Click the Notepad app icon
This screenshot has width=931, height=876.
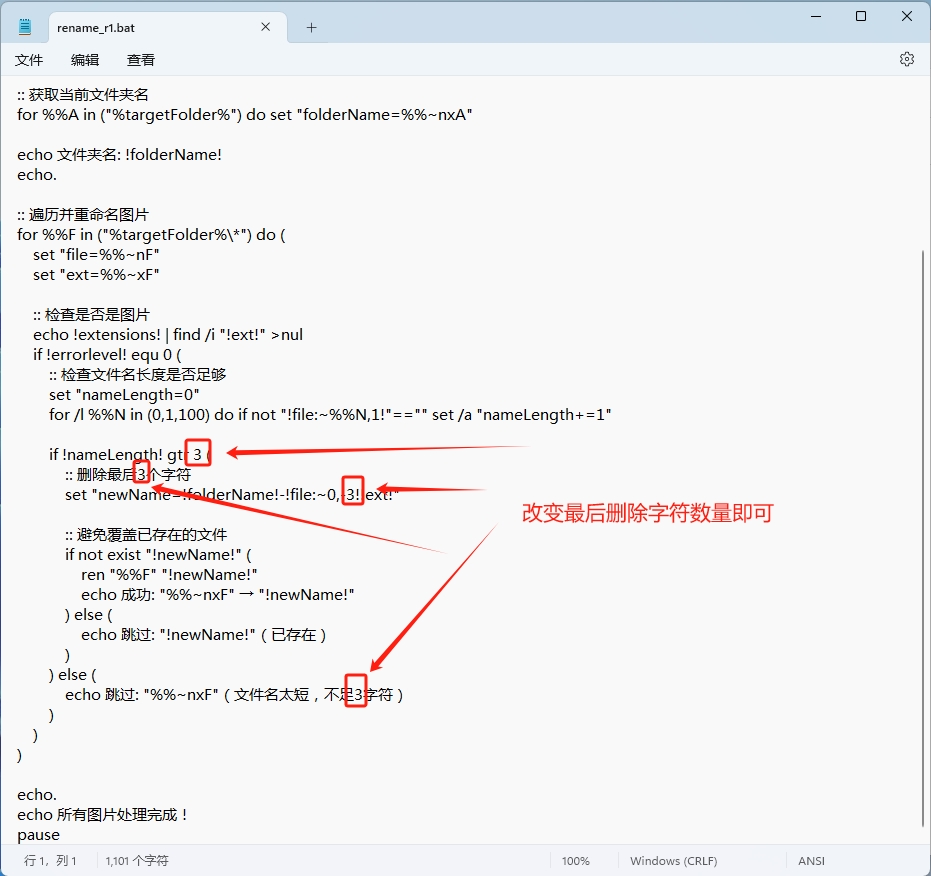25,27
